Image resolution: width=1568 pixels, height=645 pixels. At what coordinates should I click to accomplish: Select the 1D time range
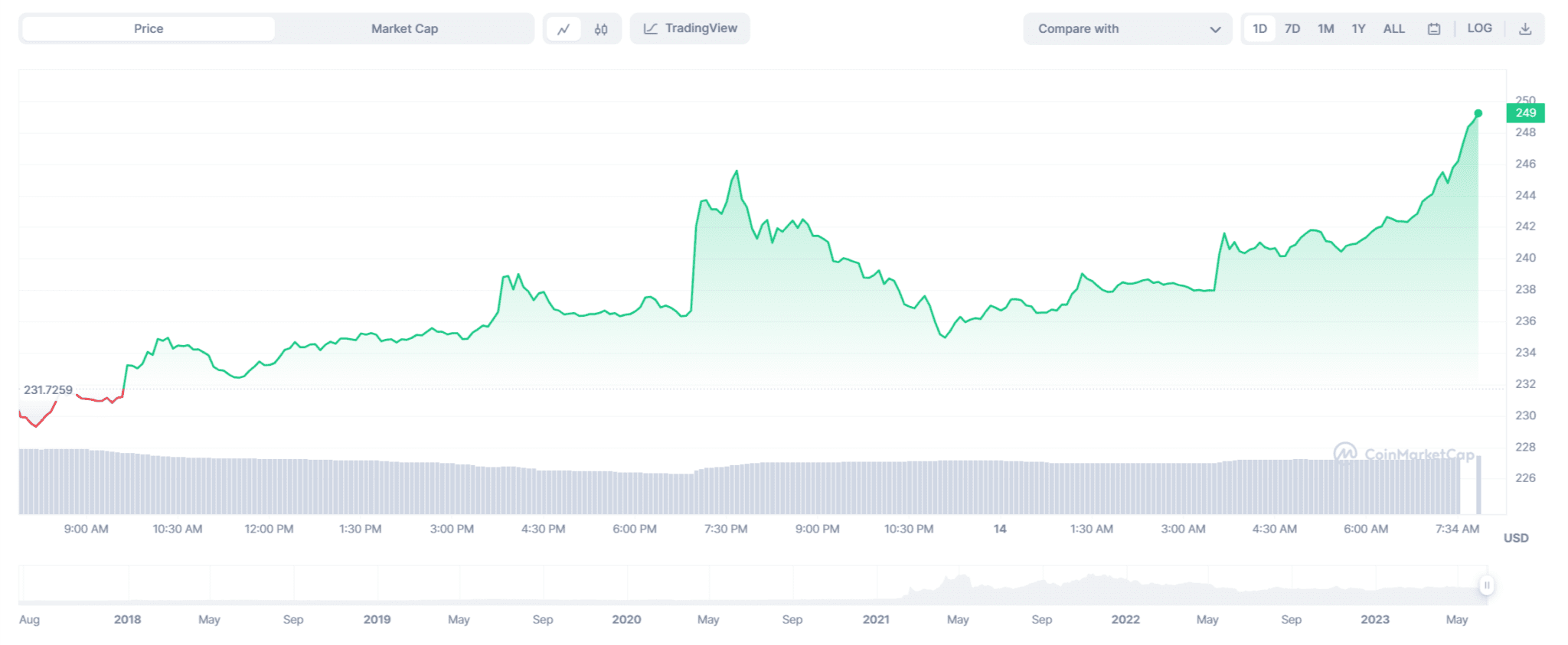click(x=1259, y=29)
